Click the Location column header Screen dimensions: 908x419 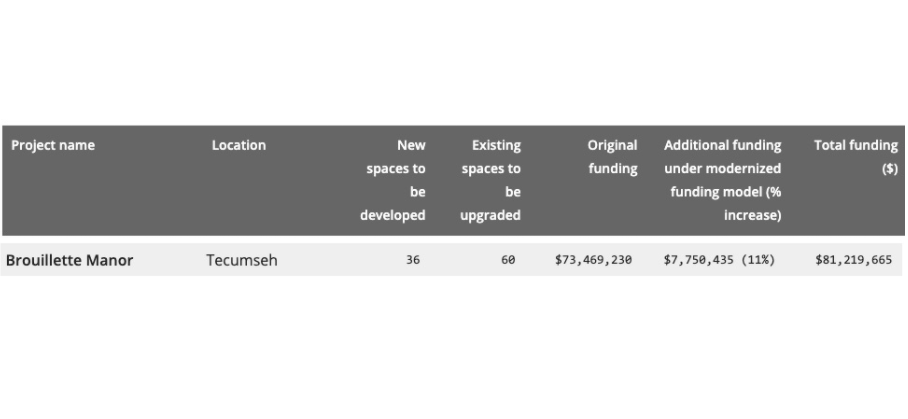point(239,146)
